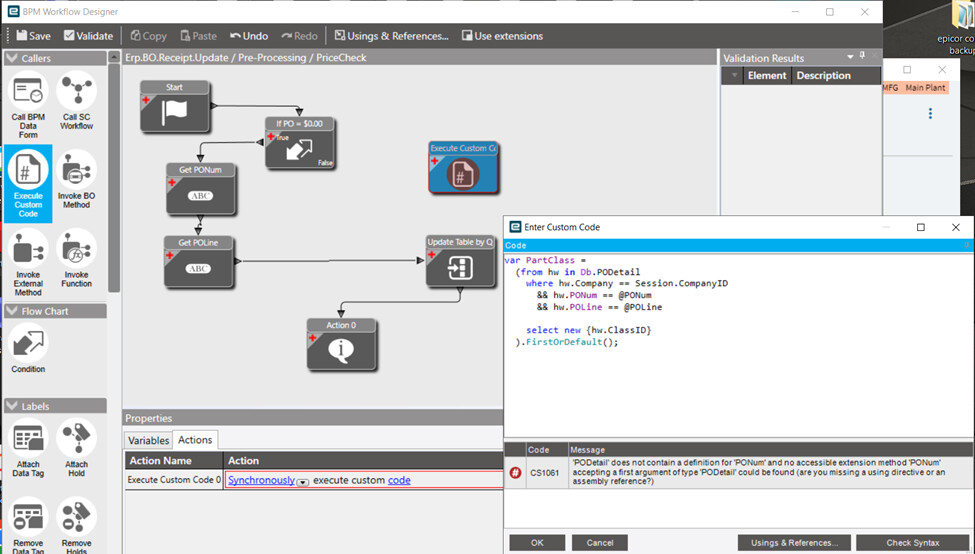Viewport: 975px width, 554px height.
Task: Click the red error icon in message list
Action: [515, 473]
